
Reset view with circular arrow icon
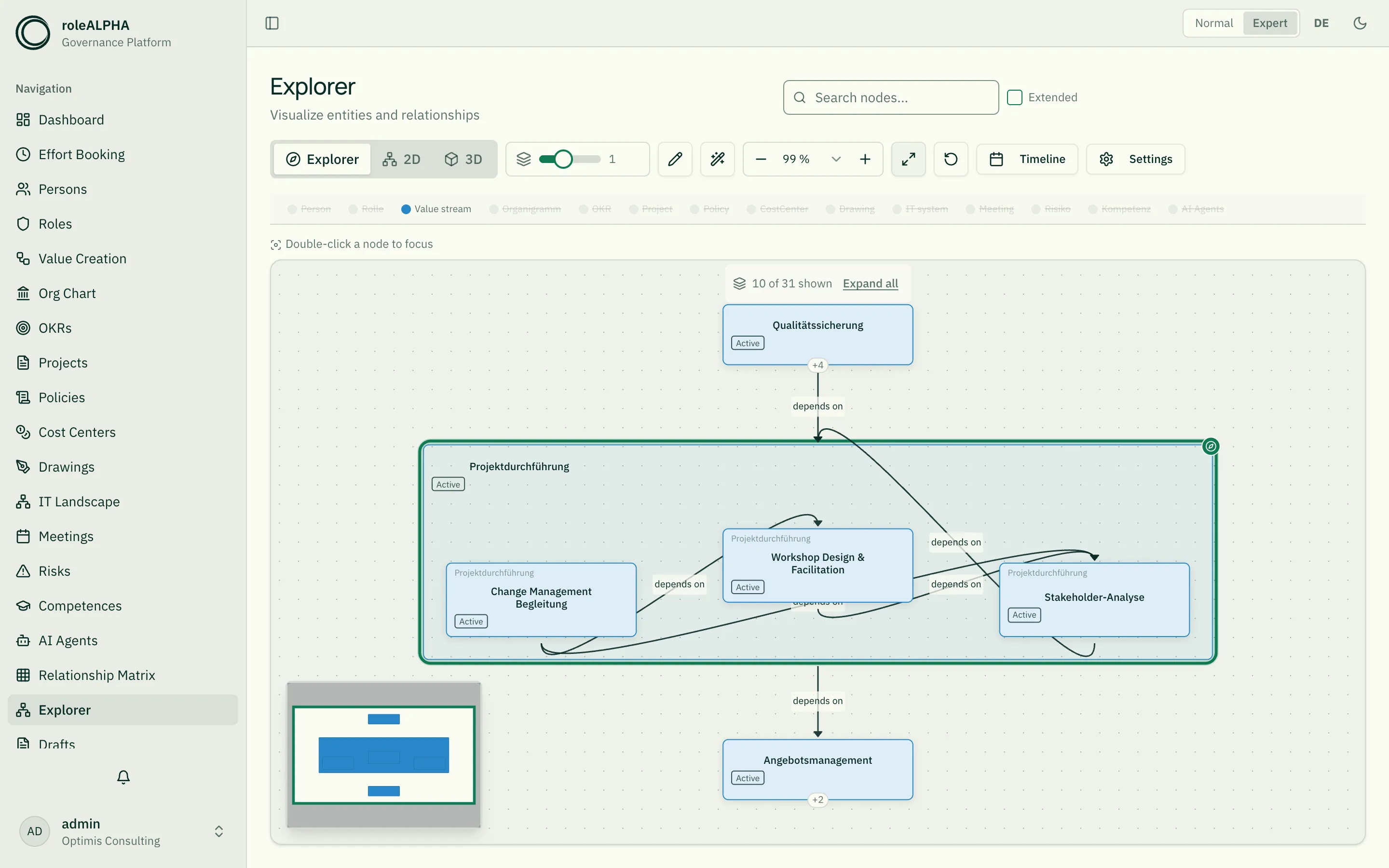[x=951, y=159]
